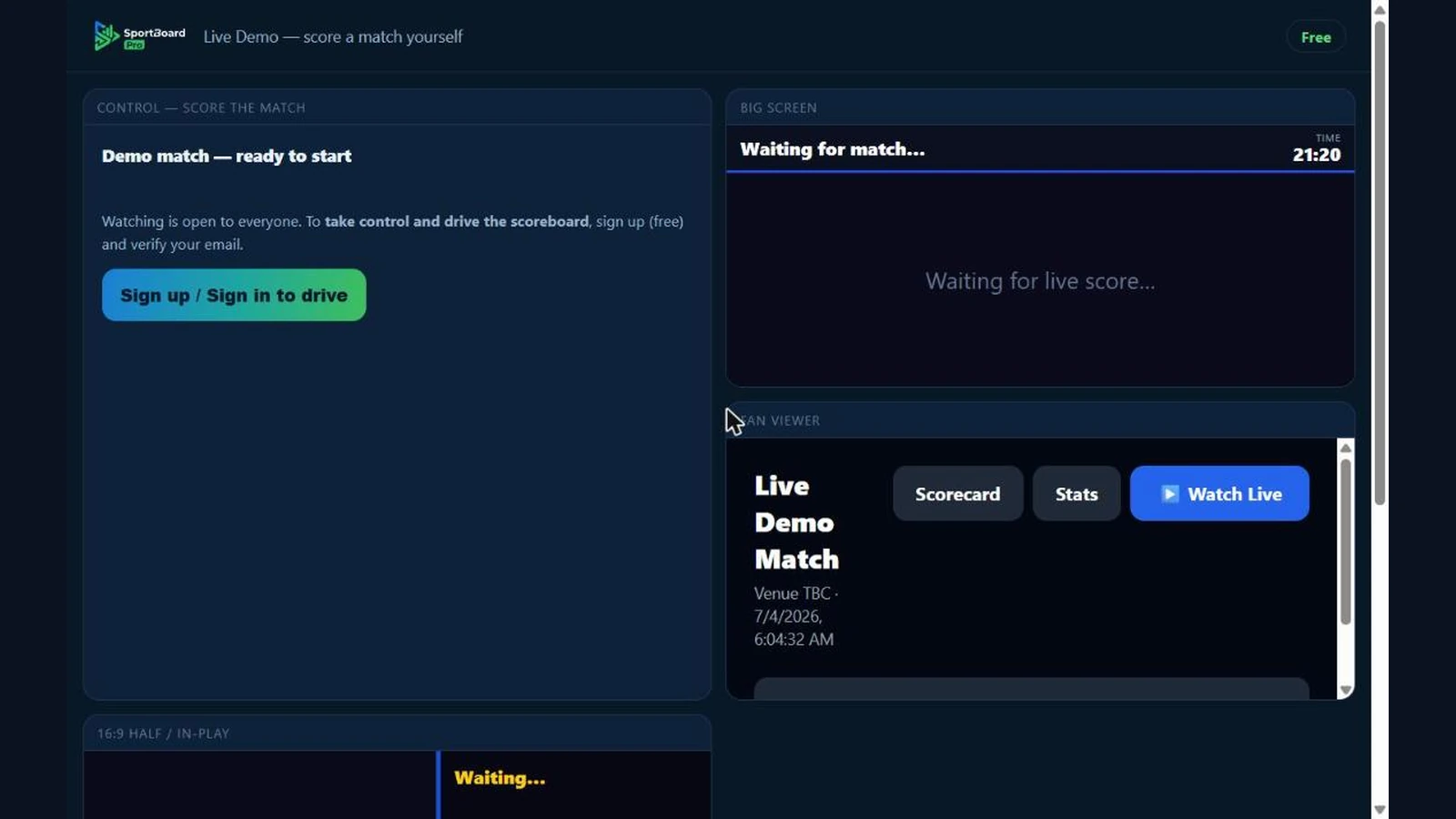The image size is (1456, 819).
Task: Open the Scorecard tab in Fan Viewer
Action: pos(957,493)
